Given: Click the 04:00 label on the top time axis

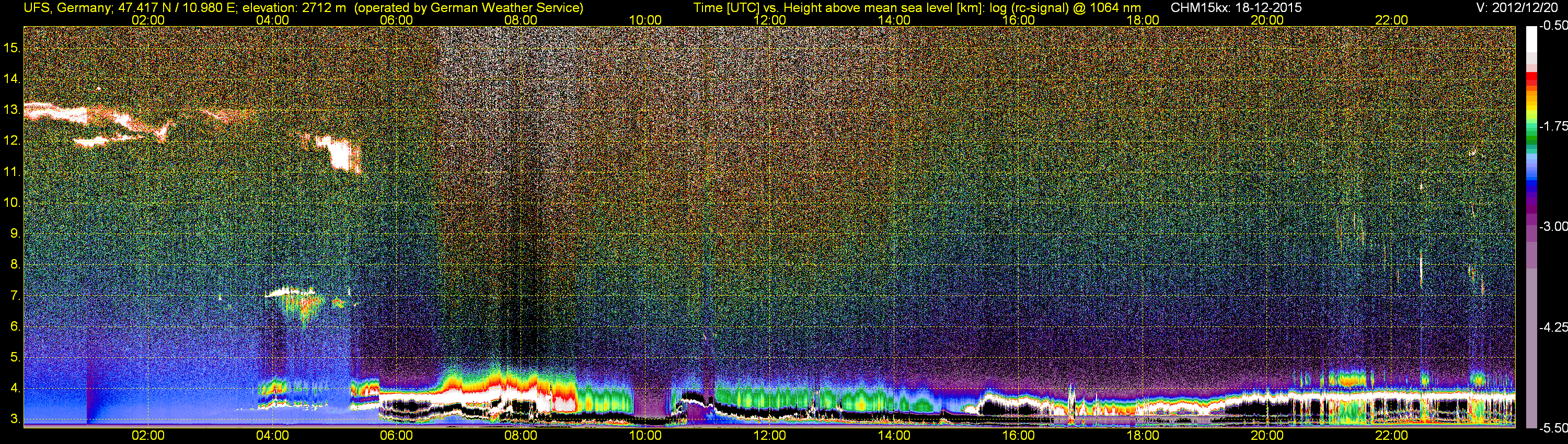Looking at the screenshot, I should (272, 20).
